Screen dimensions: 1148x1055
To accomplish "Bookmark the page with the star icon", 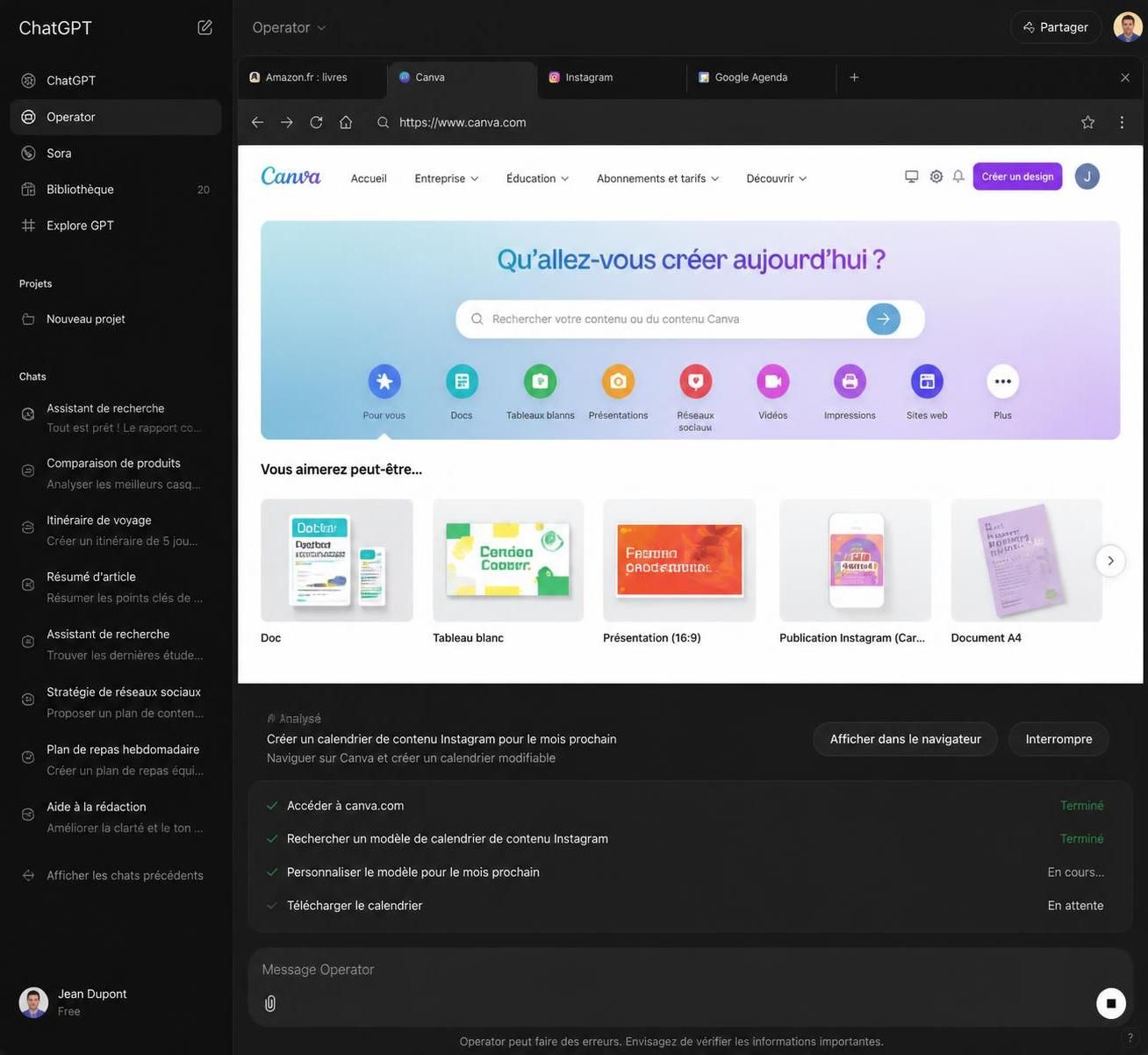I will 1087,122.
